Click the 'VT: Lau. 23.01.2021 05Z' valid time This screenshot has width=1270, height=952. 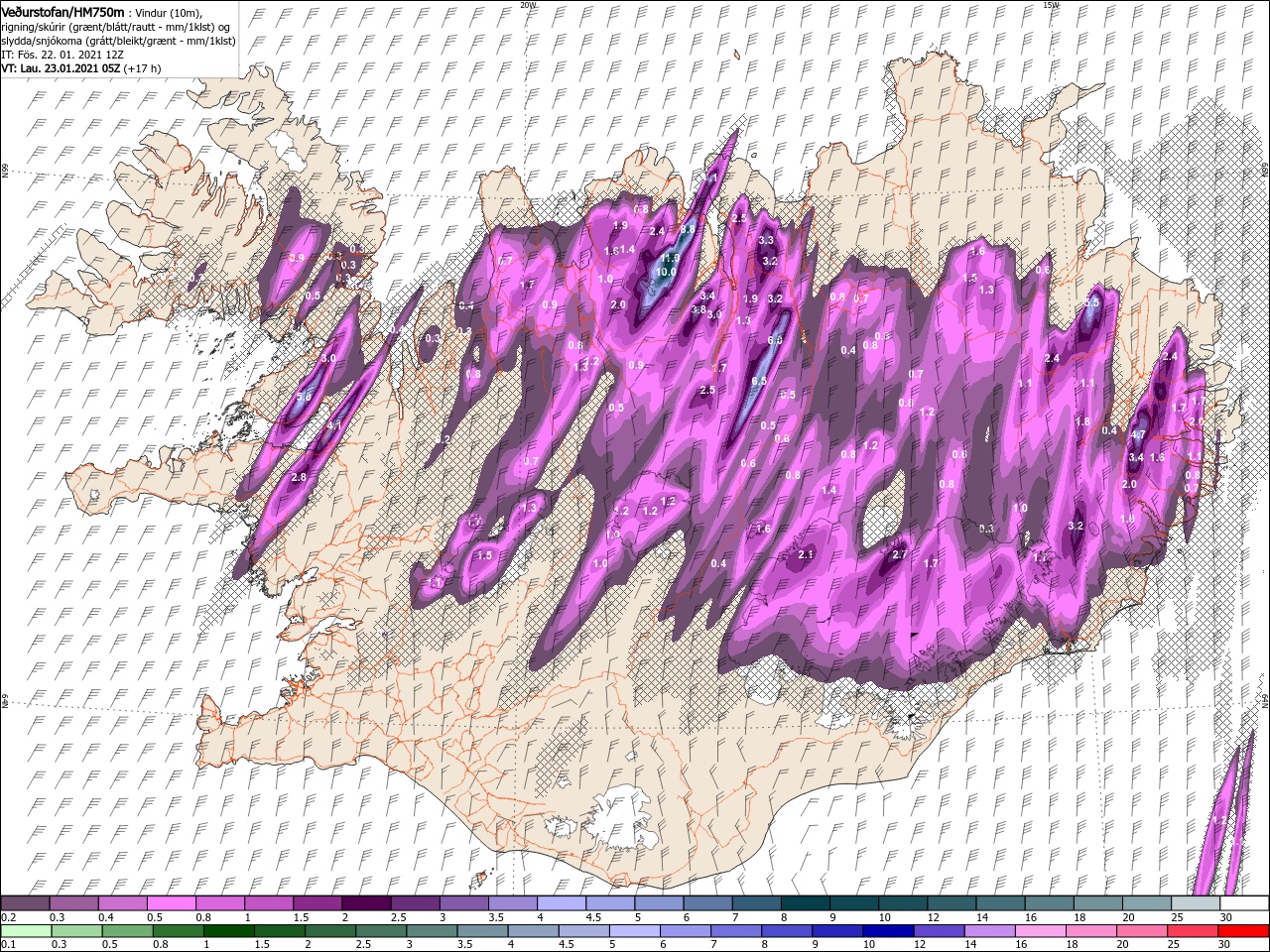pyautogui.click(x=61, y=68)
